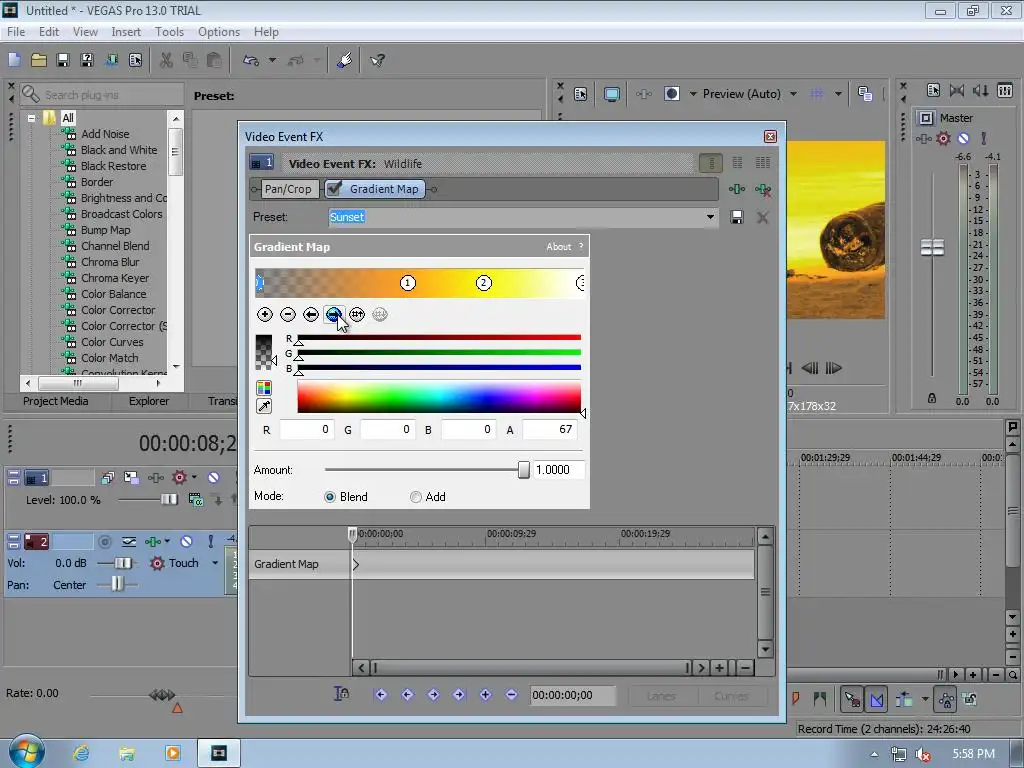
Task: Open Preview (Auto) quality dropdown
Action: click(x=793, y=94)
